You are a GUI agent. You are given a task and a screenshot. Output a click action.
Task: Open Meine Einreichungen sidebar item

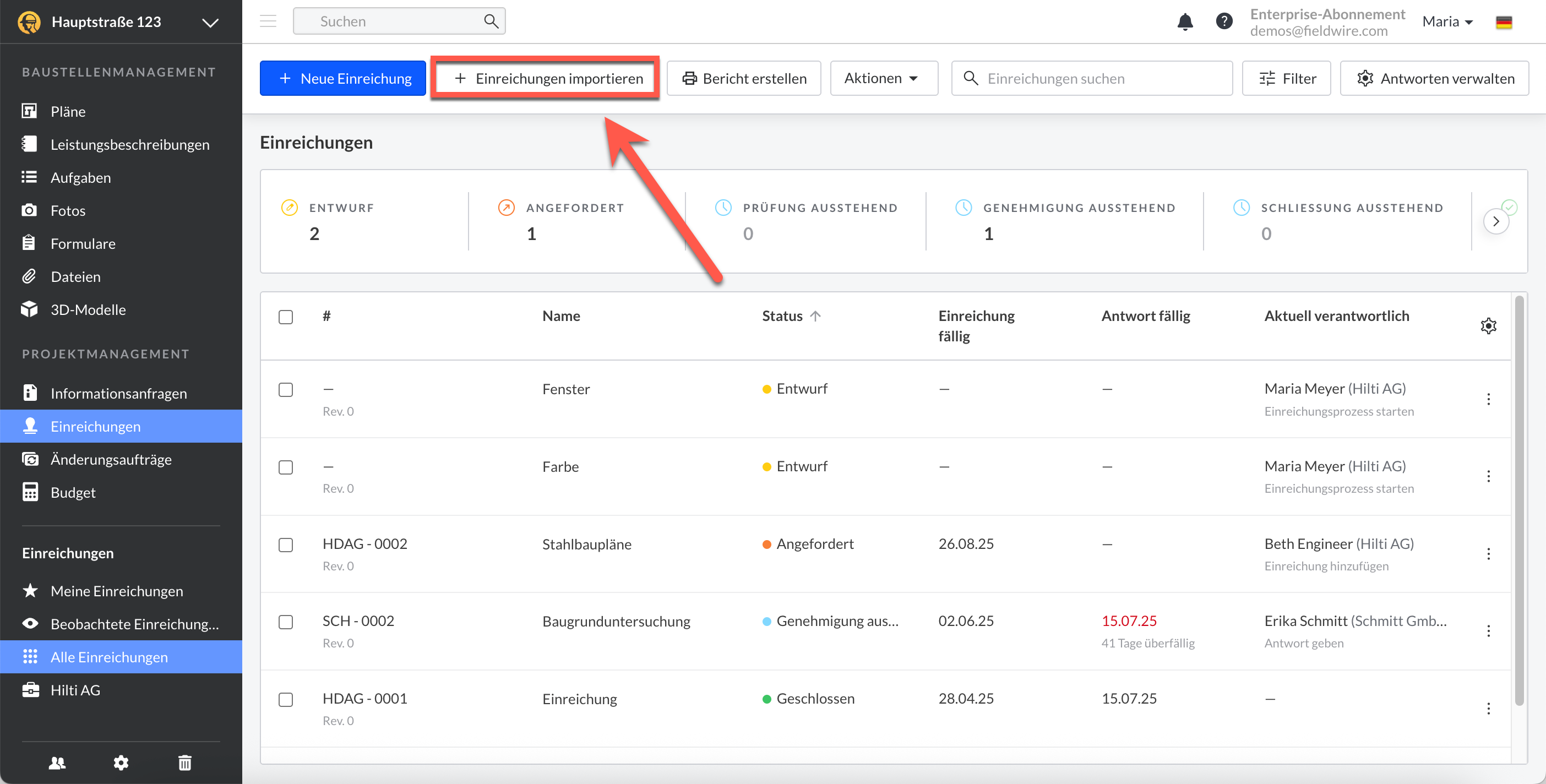coord(116,591)
